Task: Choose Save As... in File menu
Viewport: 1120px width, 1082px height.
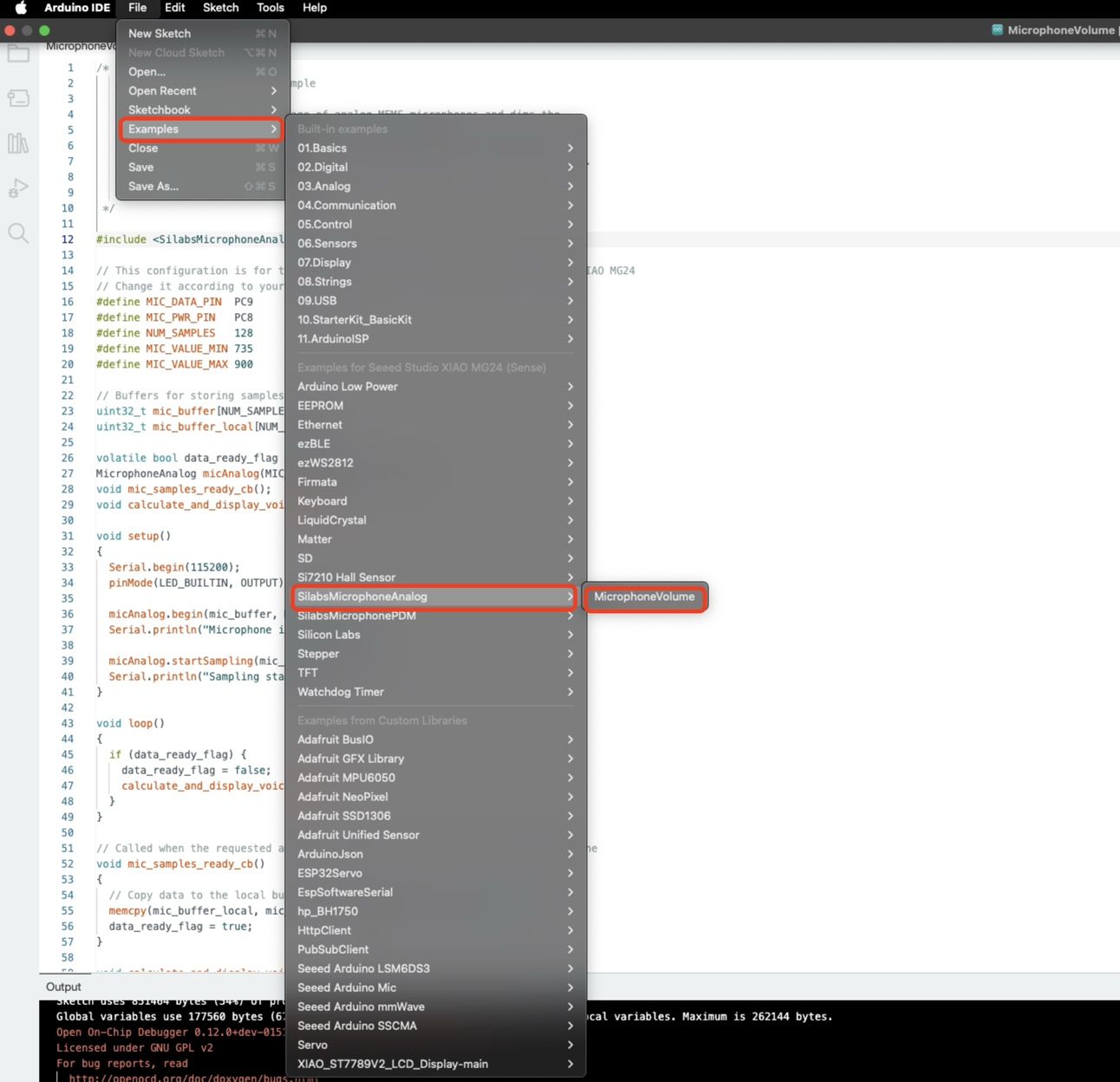Action: click(202, 186)
